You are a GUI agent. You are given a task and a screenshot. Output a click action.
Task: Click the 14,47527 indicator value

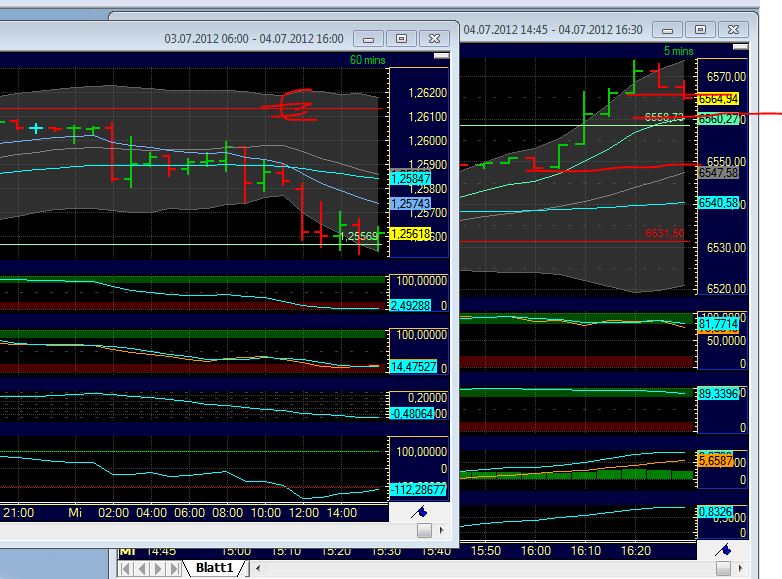[413, 367]
